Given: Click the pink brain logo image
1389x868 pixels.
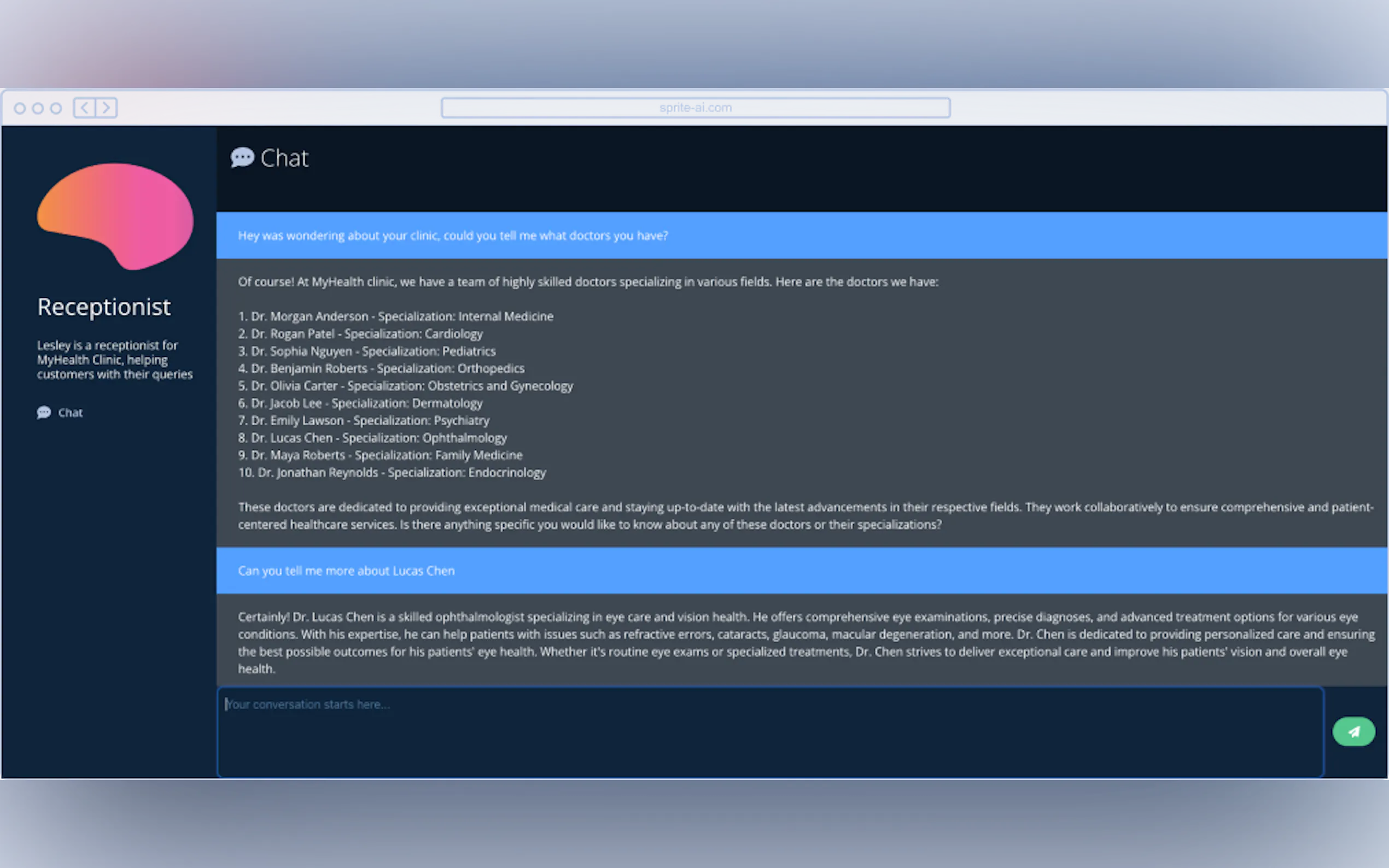Looking at the screenshot, I should [x=115, y=216].
